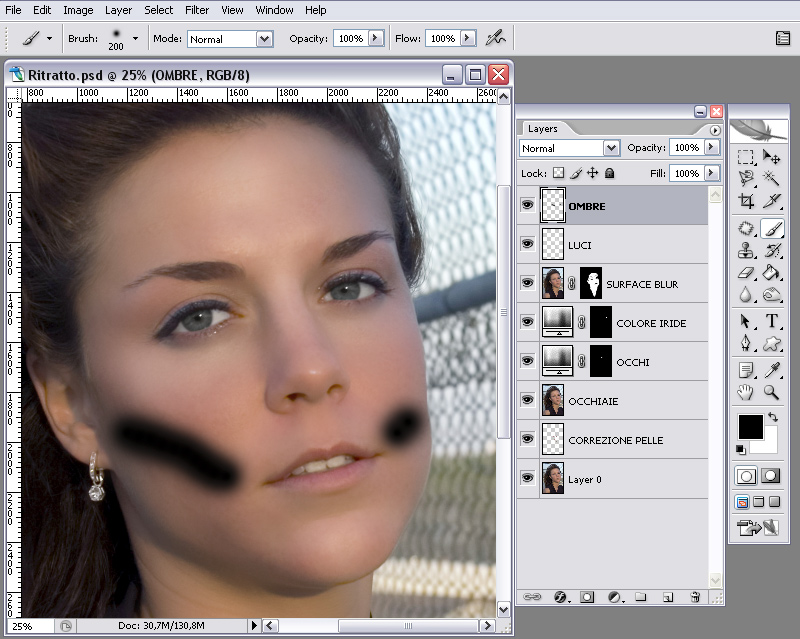The height and width of the screenshot is (639, 800).
Task: Delete layer using the trash icon
Action: (x=694, y=597)
